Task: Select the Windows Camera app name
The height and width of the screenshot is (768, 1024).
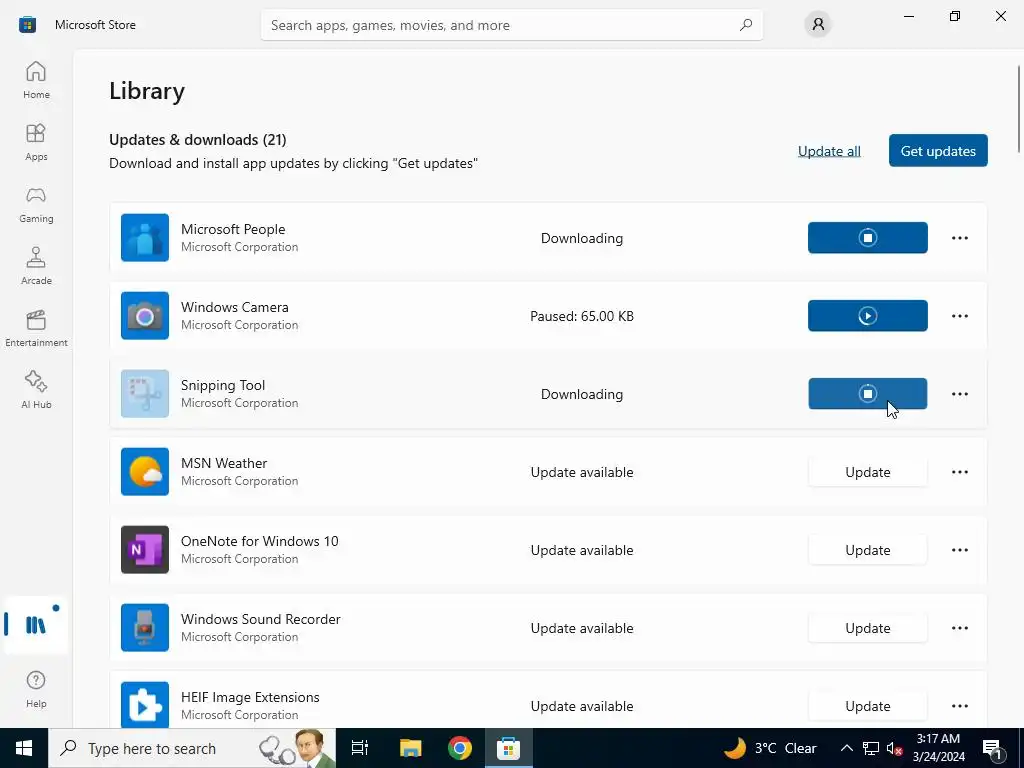Action: pyautogui.click(x=234, y=307)
